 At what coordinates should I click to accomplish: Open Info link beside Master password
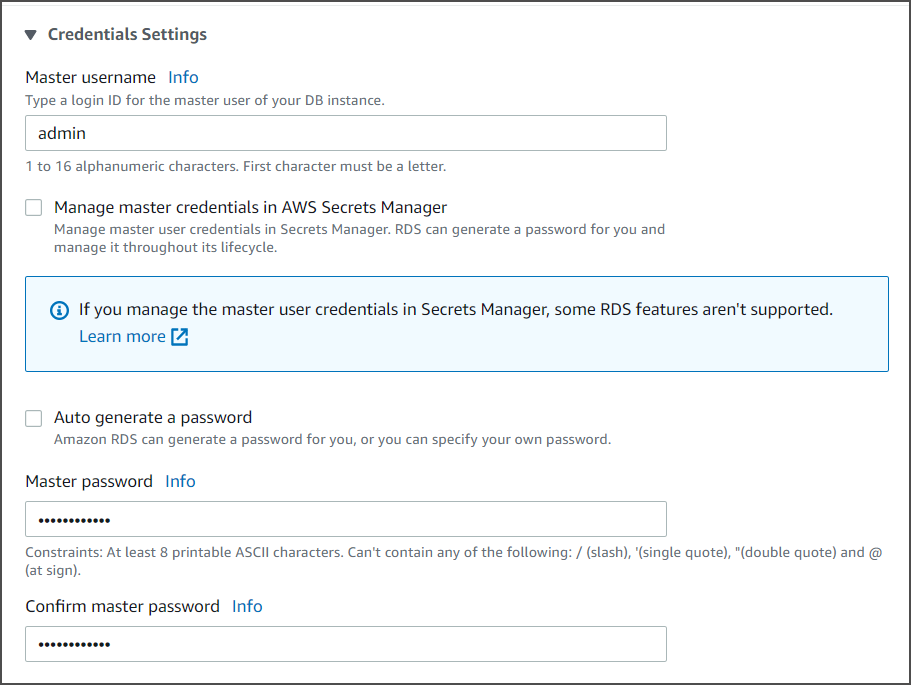tap(180, 481)
